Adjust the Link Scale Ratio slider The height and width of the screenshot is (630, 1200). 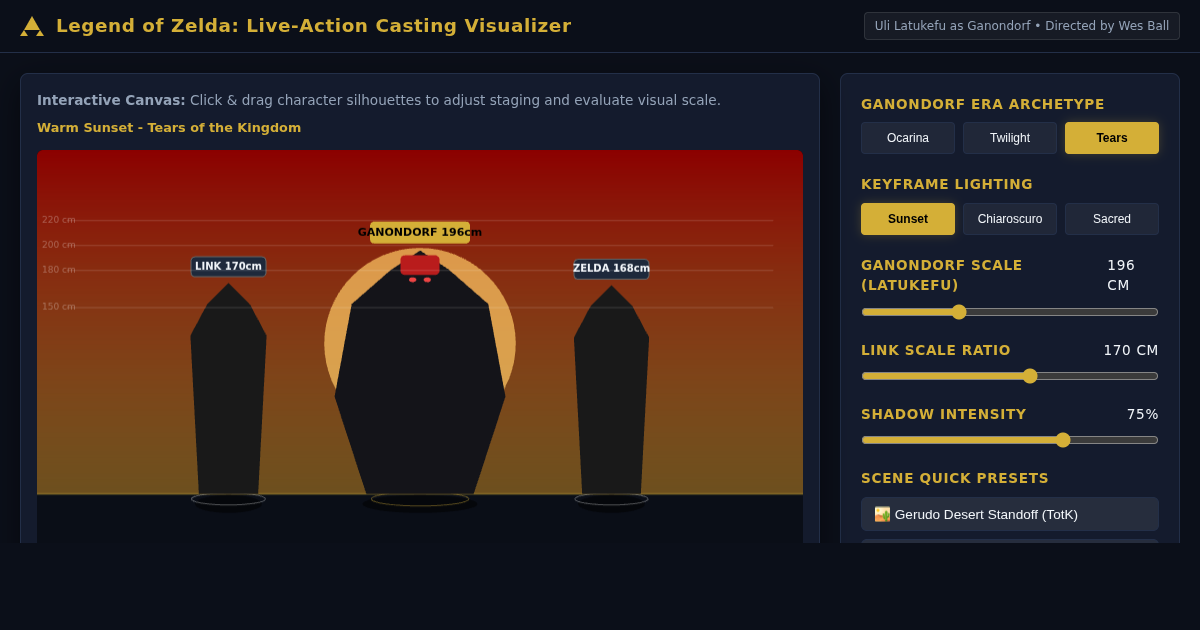click(1010, 376)
